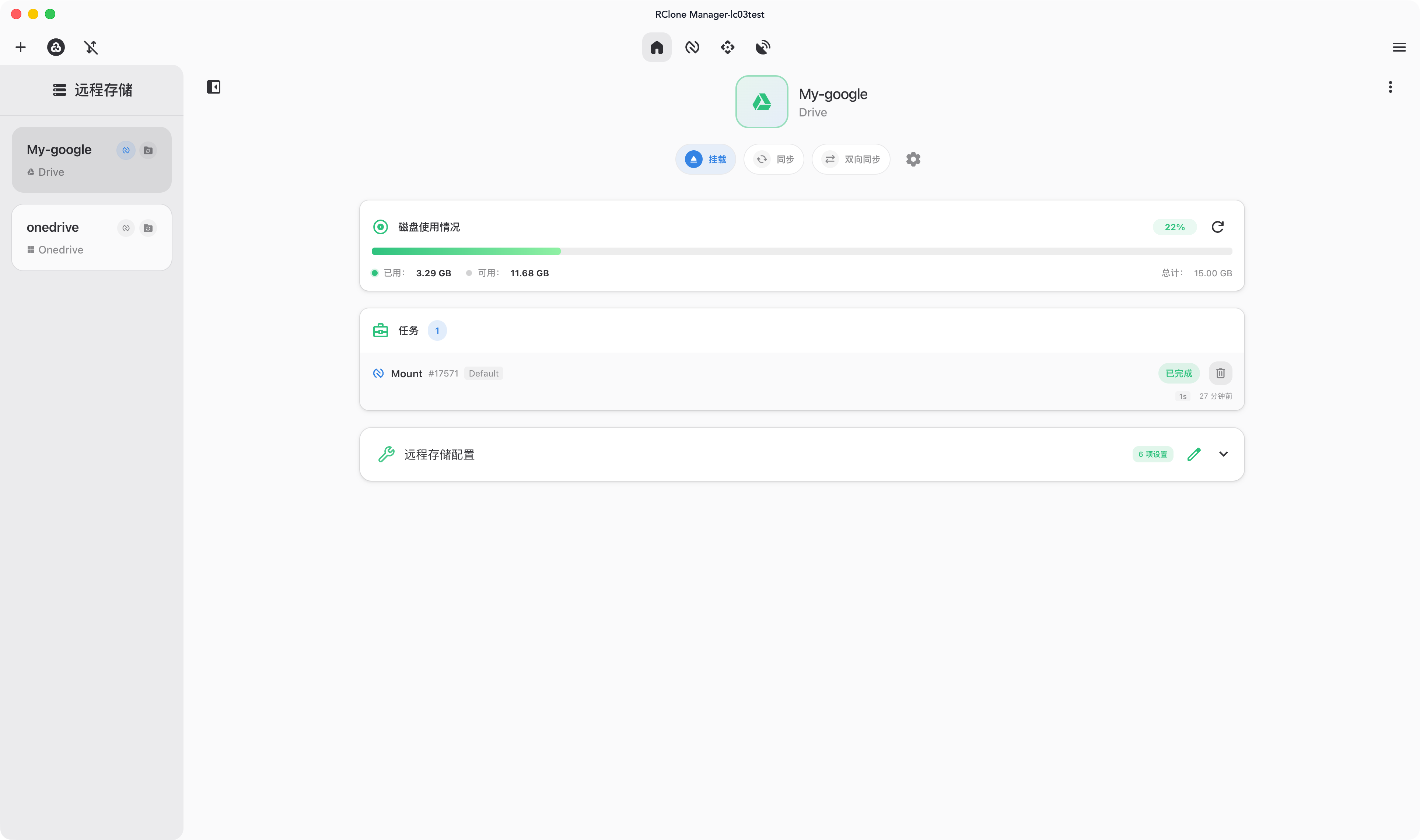Click the disk usage progress bar
1420x840 pixels.
[801, 251]
